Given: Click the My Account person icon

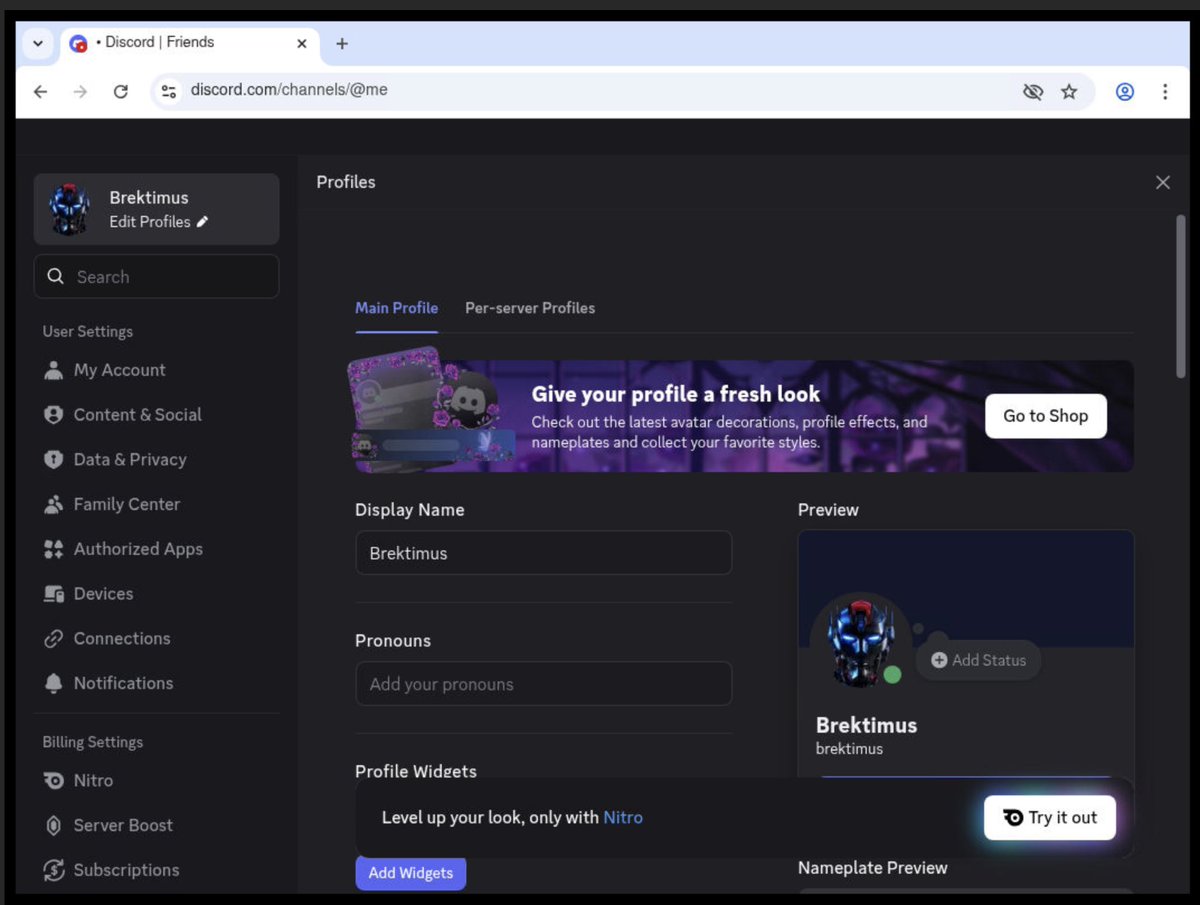Looking at the screenshot, I should [53, 370].
